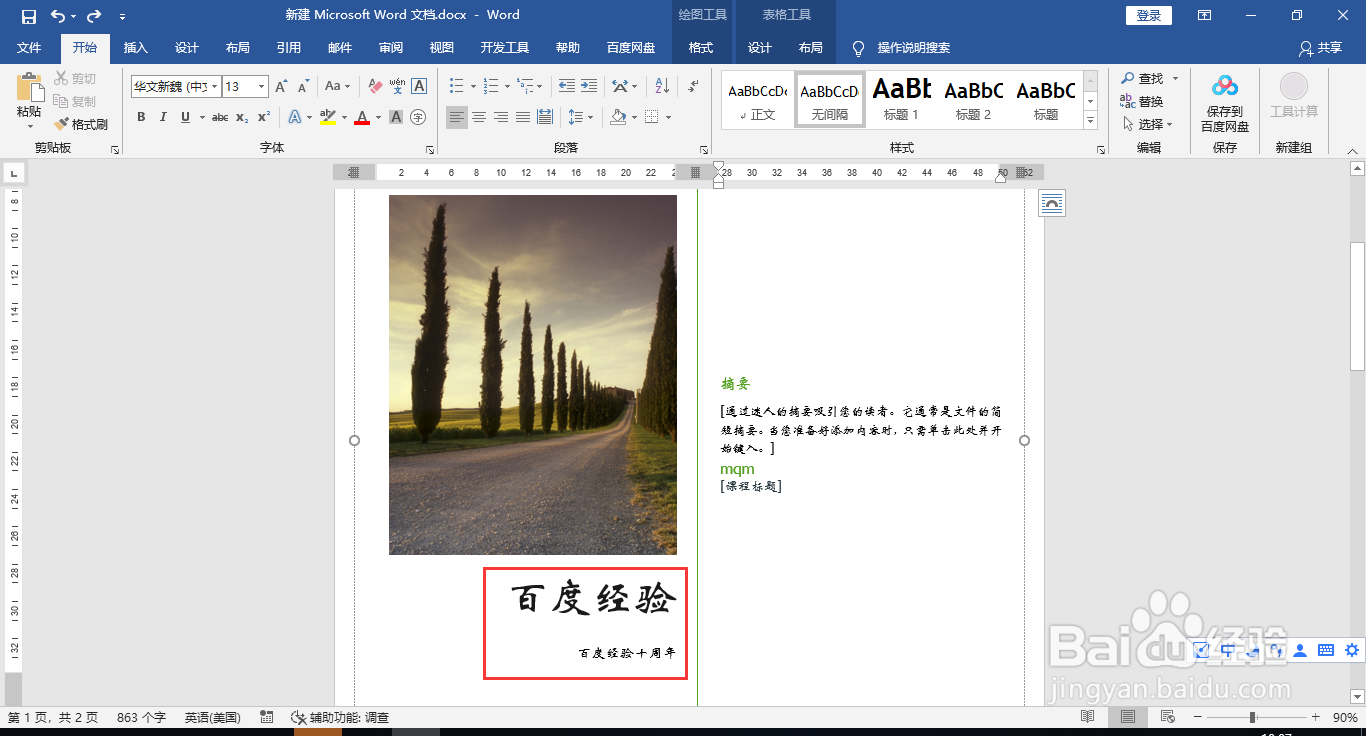Select Print Layout view button
This screenshot has height=736, width=1366.
click(x=1128, y=717)
